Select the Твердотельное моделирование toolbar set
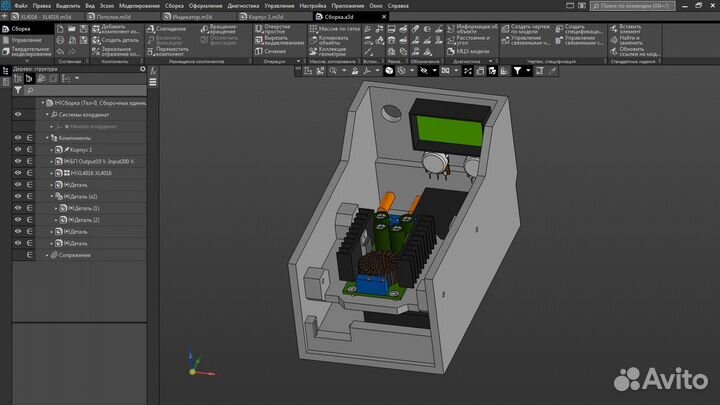This screenshot has width=720, height=405. click(x=27, y=51)
